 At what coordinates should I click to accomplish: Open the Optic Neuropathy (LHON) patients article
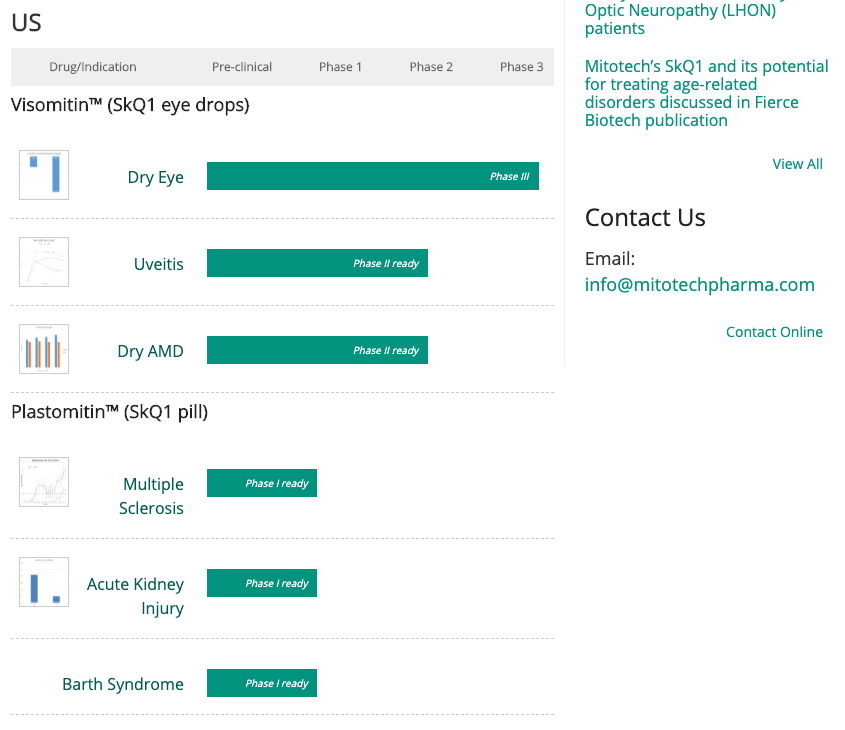[x=680, y=19]
